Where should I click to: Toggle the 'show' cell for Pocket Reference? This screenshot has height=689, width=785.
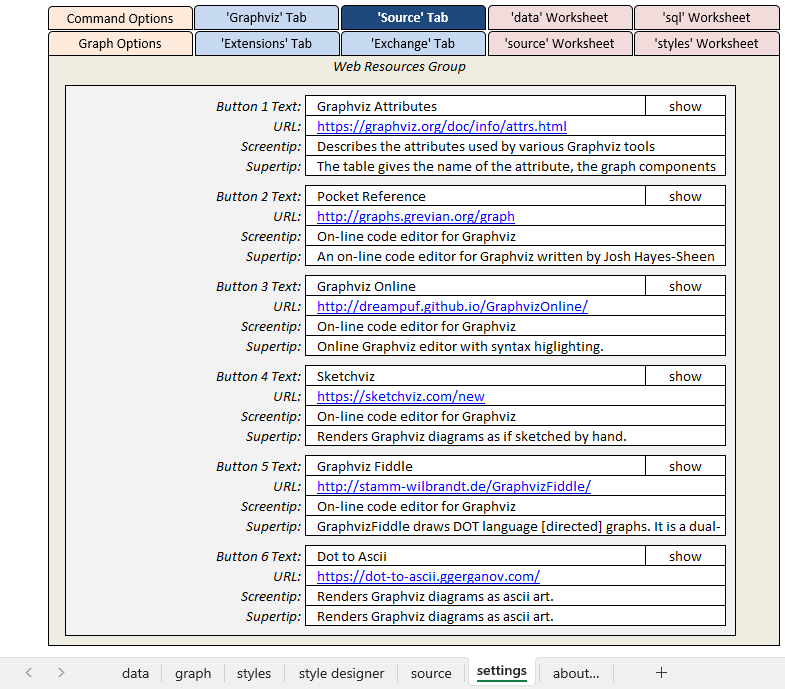tap(685, 197)
